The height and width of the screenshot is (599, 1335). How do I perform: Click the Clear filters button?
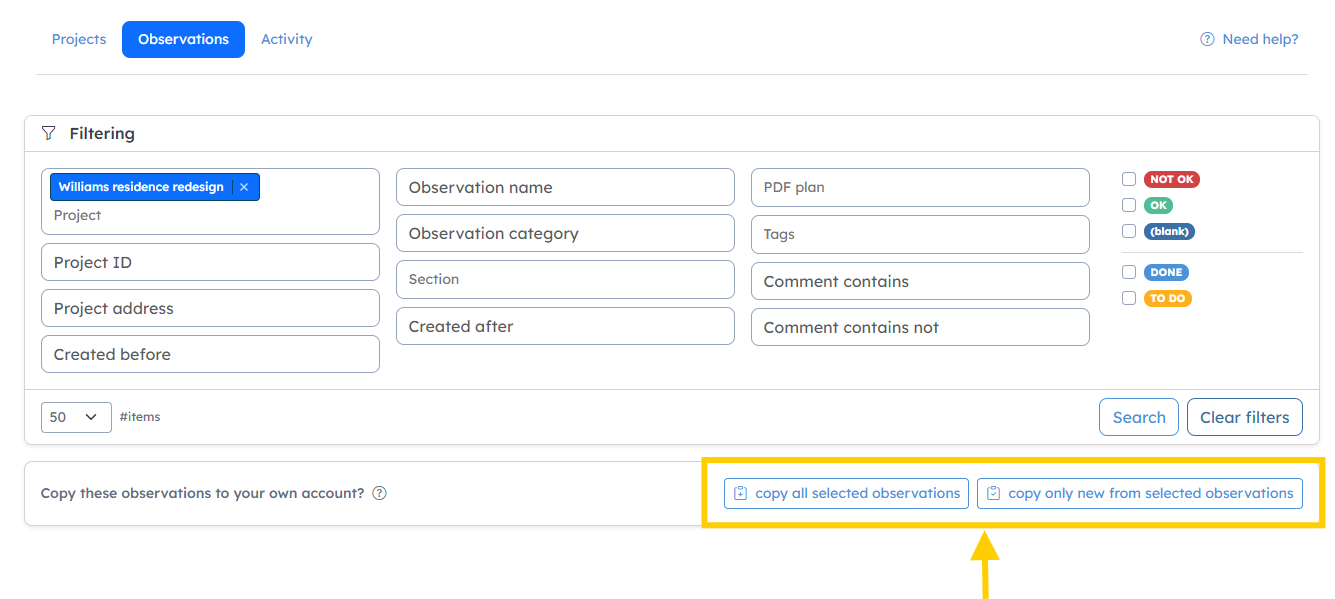point(1245,417)
